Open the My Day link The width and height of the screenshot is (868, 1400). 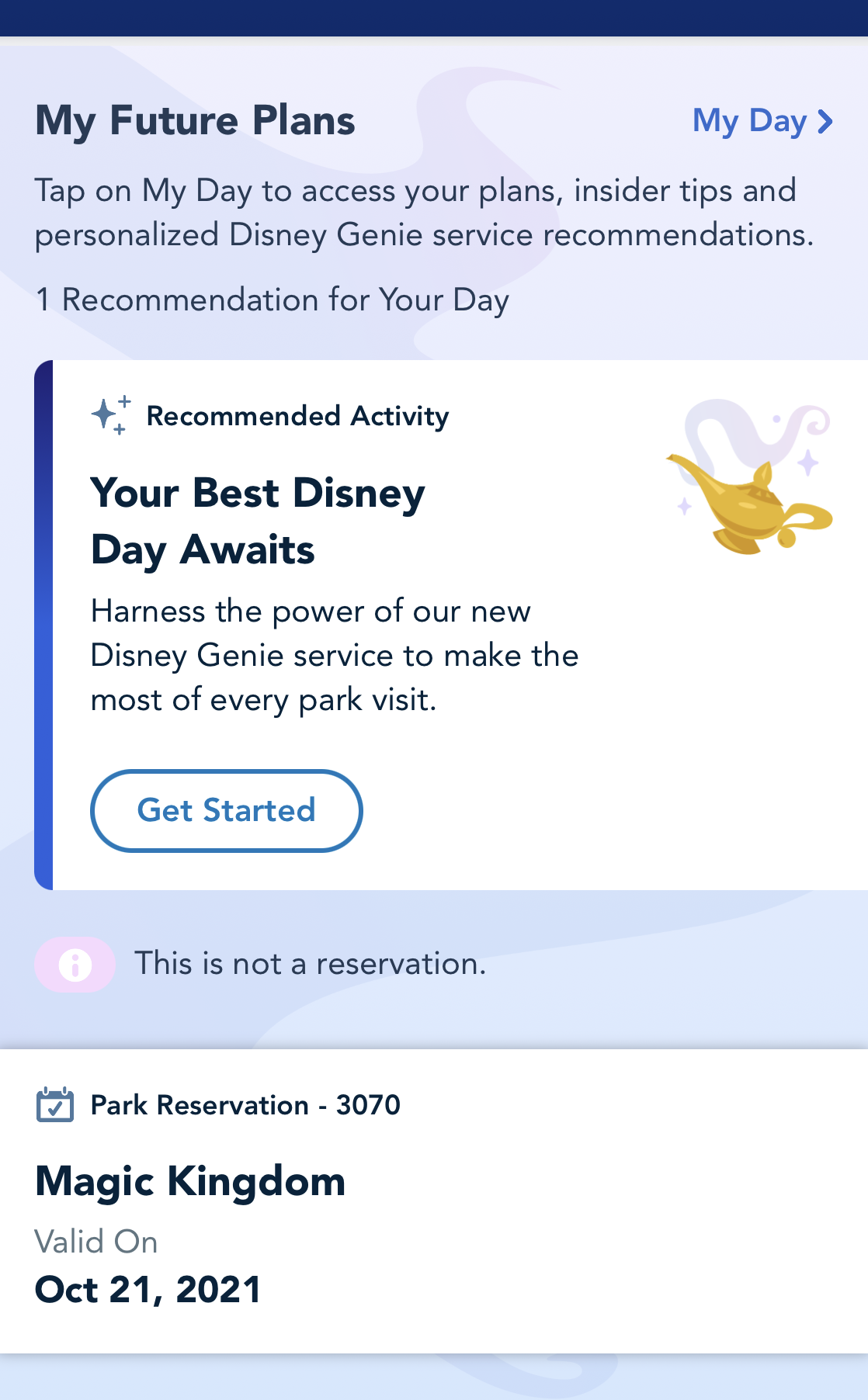point(750,121)
